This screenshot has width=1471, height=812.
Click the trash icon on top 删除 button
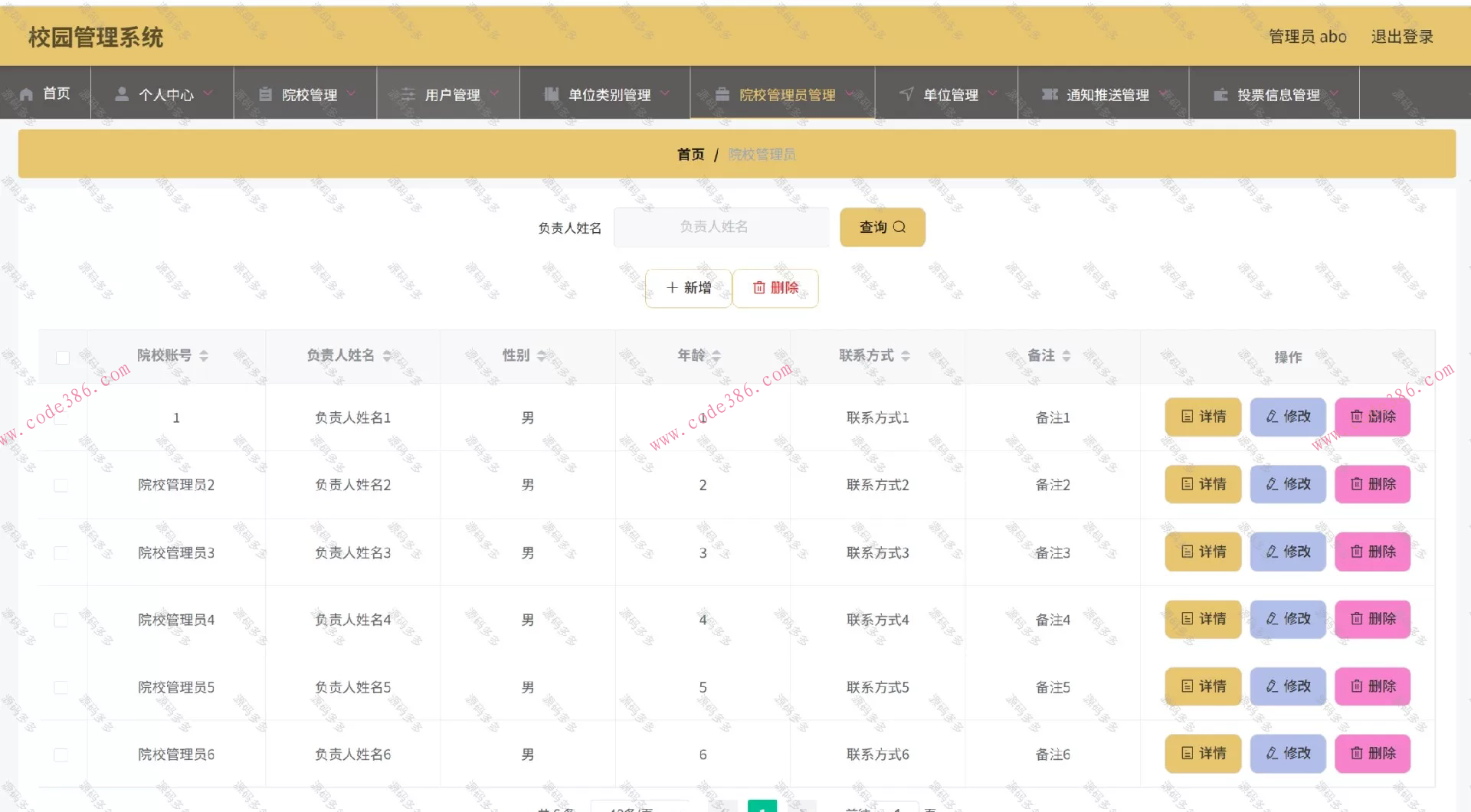(x=759, y=288)
